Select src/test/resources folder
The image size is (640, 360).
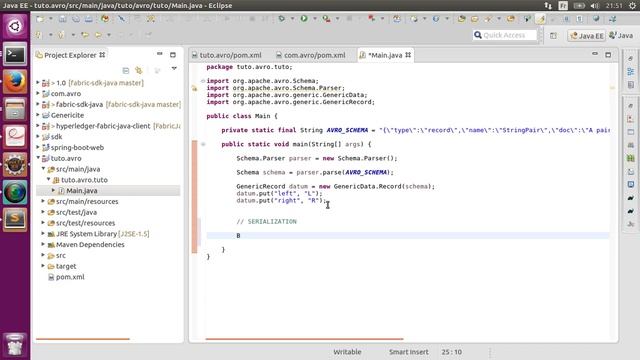click(85, 223)
